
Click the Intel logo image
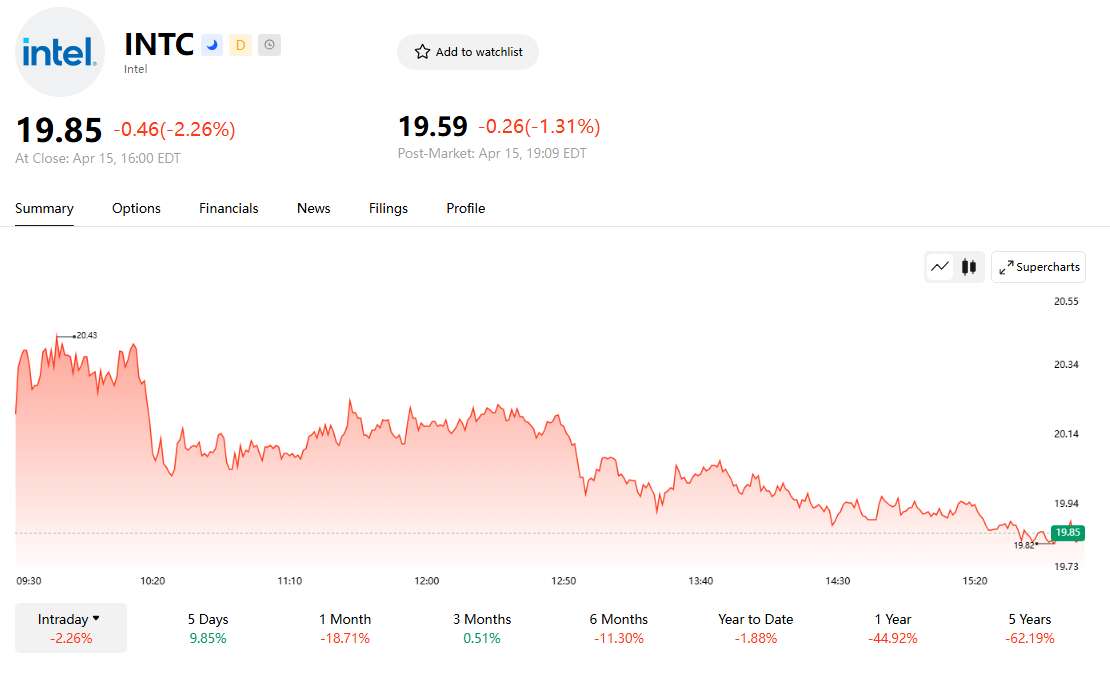60,52
